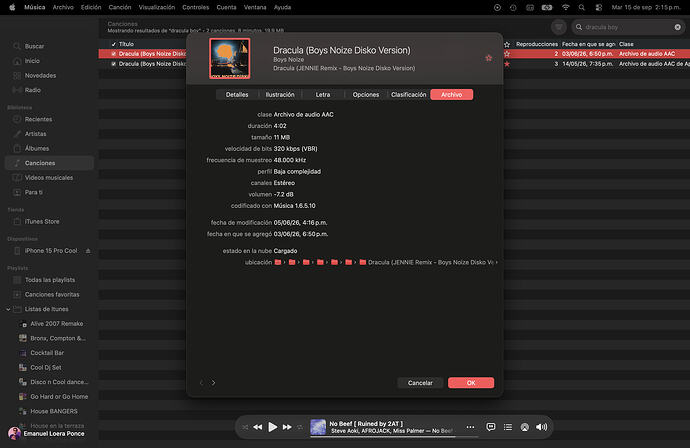Click the Wi-Fi status icon
This screenshot has height=448, width=690.
[565, 7]
